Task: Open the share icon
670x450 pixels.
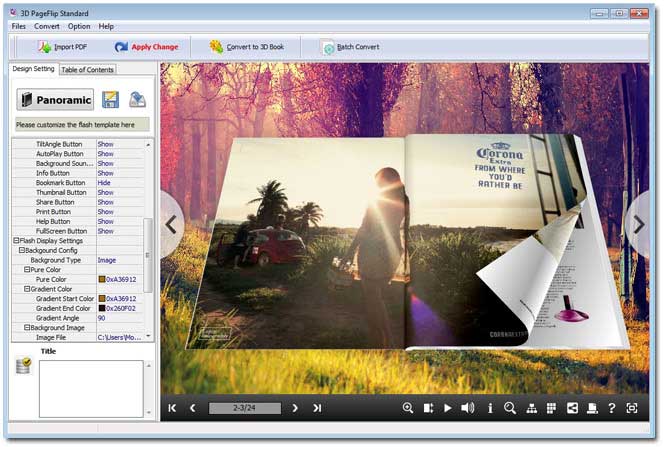Action: [x=572, y=408]
